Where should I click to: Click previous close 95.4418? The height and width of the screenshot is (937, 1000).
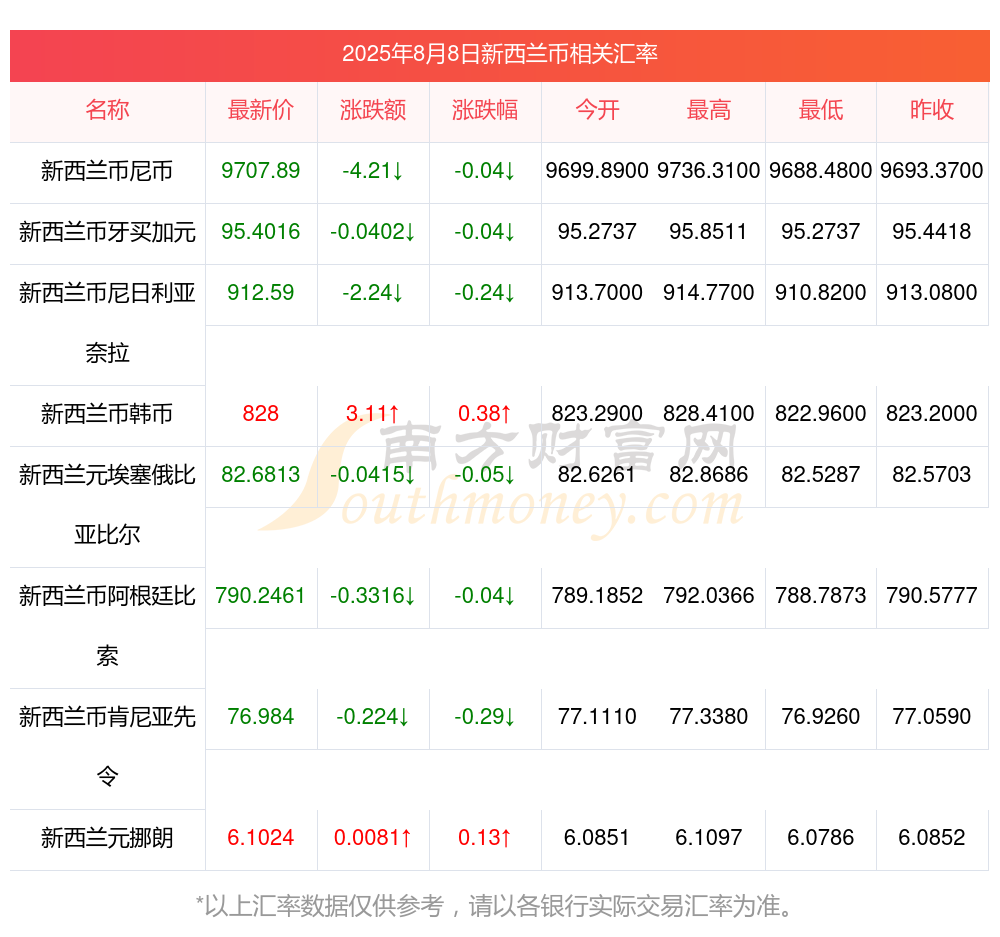(x=932, y=231)
